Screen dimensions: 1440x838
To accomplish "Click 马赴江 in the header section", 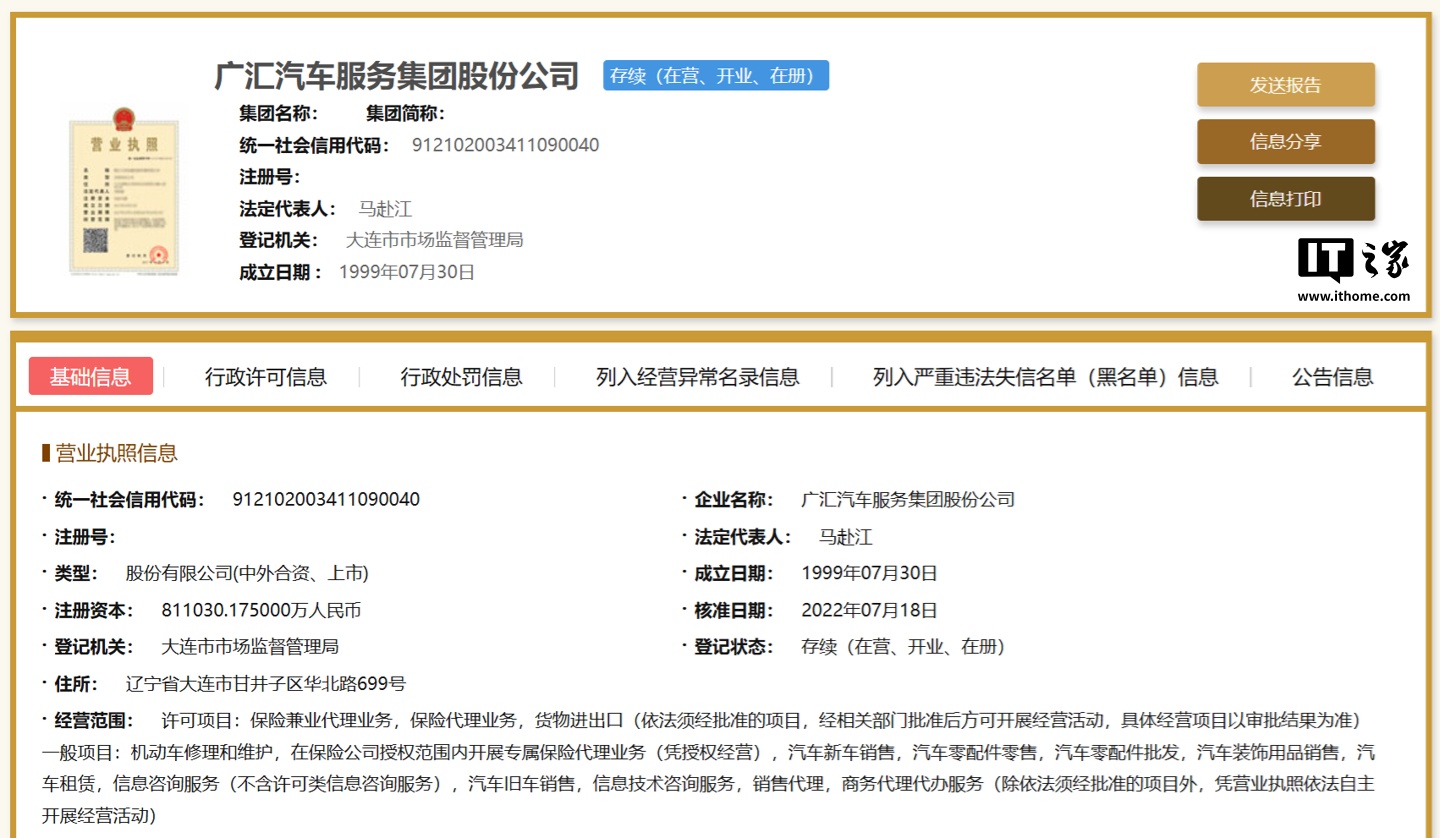I will (x=385, y=209).
